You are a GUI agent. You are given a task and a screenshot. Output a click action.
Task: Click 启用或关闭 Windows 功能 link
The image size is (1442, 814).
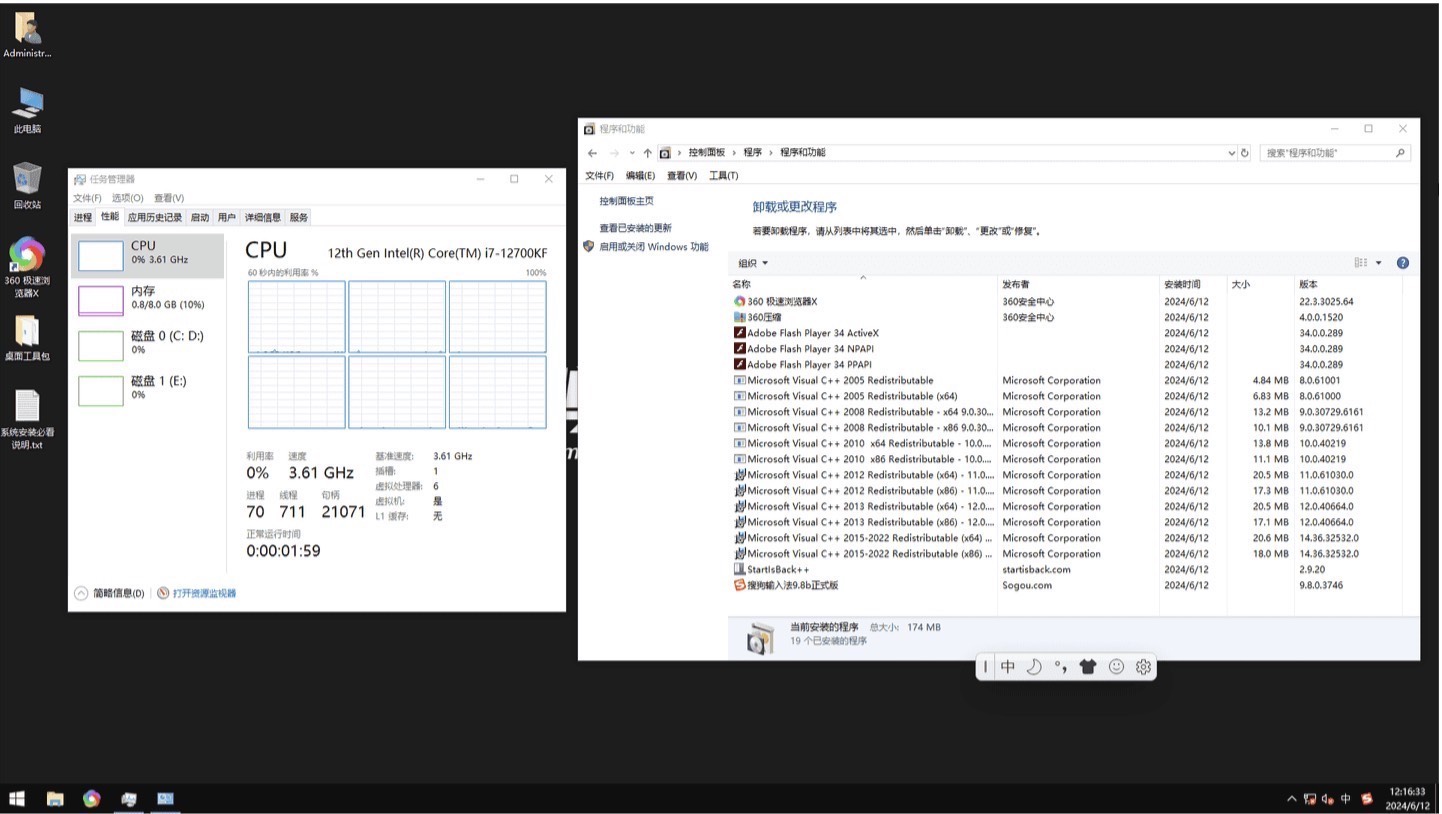[653, 247]
